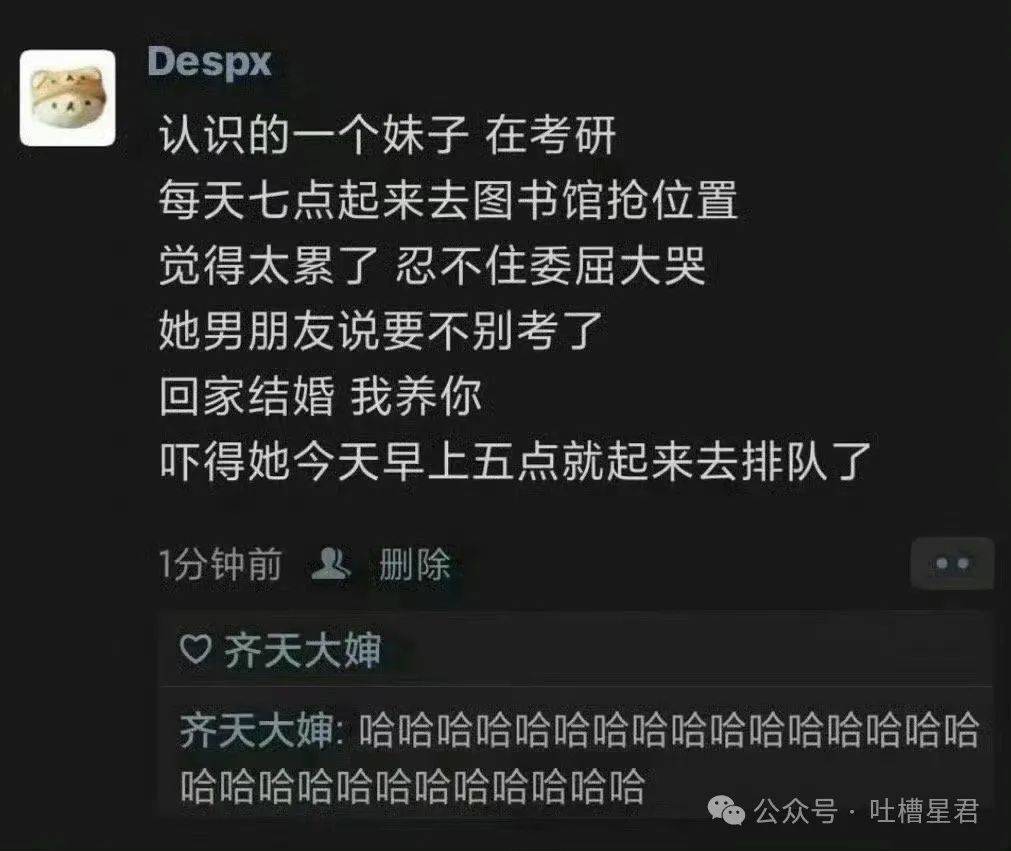1011x851 pixels.
Task: Tap the 1分钟前 timestamp
Action: [x=221, y=564]
